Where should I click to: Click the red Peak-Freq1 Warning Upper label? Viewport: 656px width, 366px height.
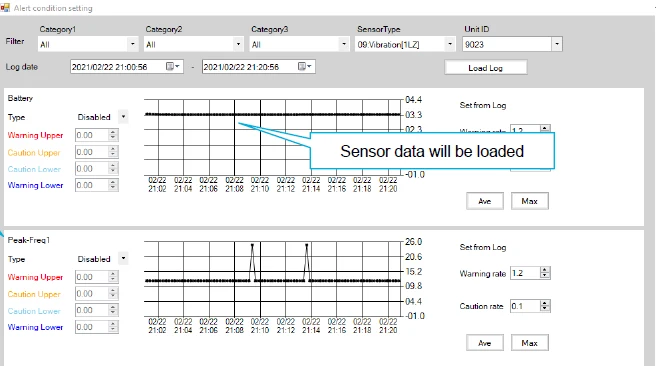(x=35, y=277)
